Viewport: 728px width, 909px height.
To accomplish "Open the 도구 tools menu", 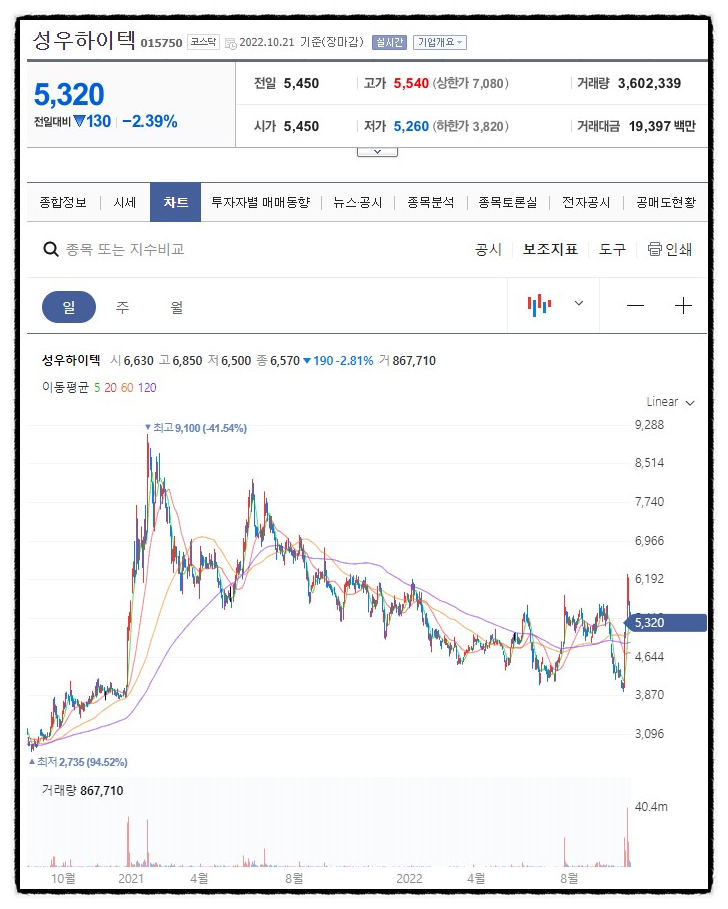I will [612, 249].
